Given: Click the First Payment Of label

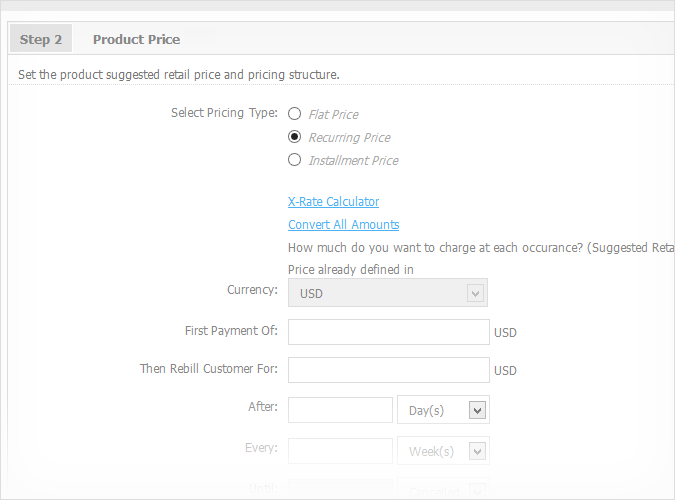Looking at the screenshot, I should 231,330.
